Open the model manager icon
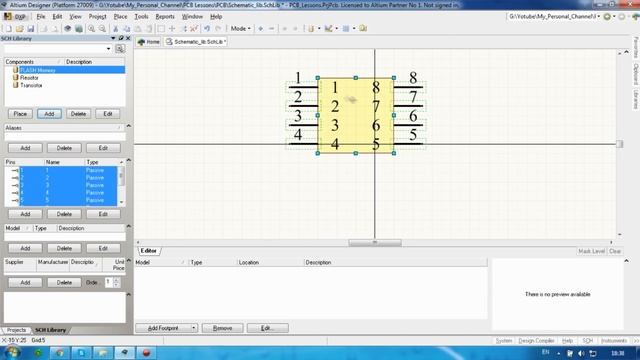The image size is (640, 360). pyautogui.click(x=363, y=29)
